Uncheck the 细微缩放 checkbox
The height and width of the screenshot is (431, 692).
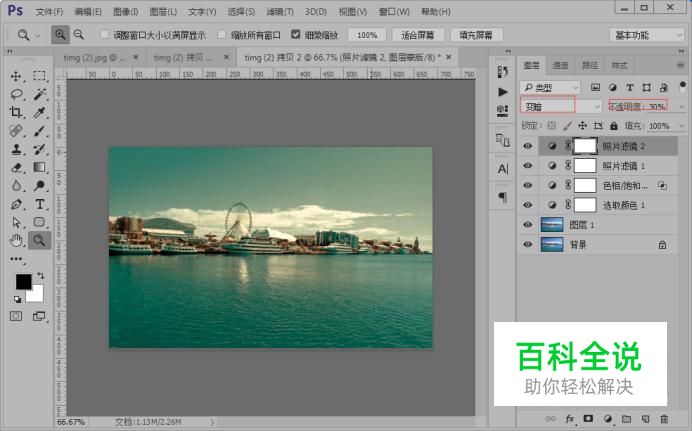tap(297, 35)
